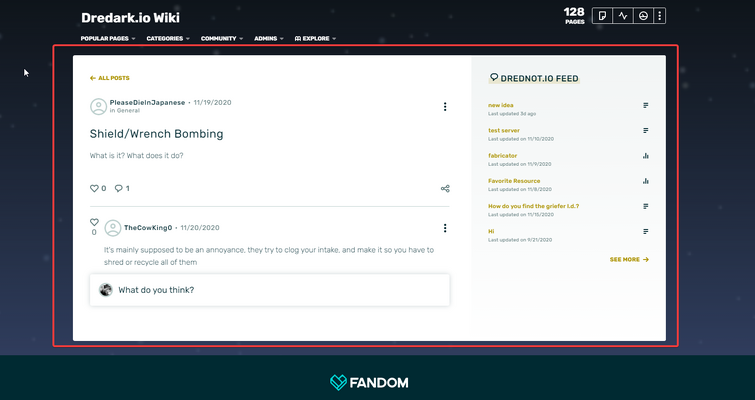Screen dimensions: 755x400
Task: Open 'How do you find the griefer i.d.?' post
Action: (534, 206)
